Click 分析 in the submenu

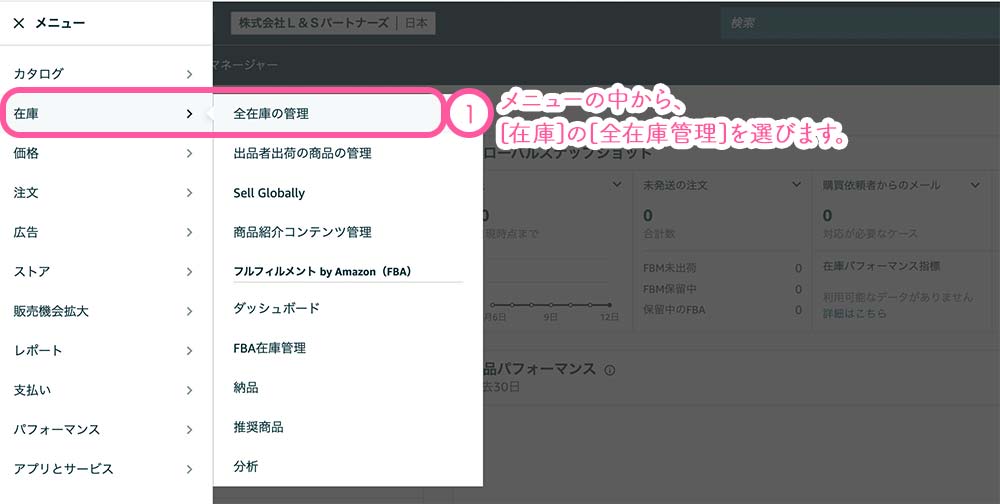[246, 466]
